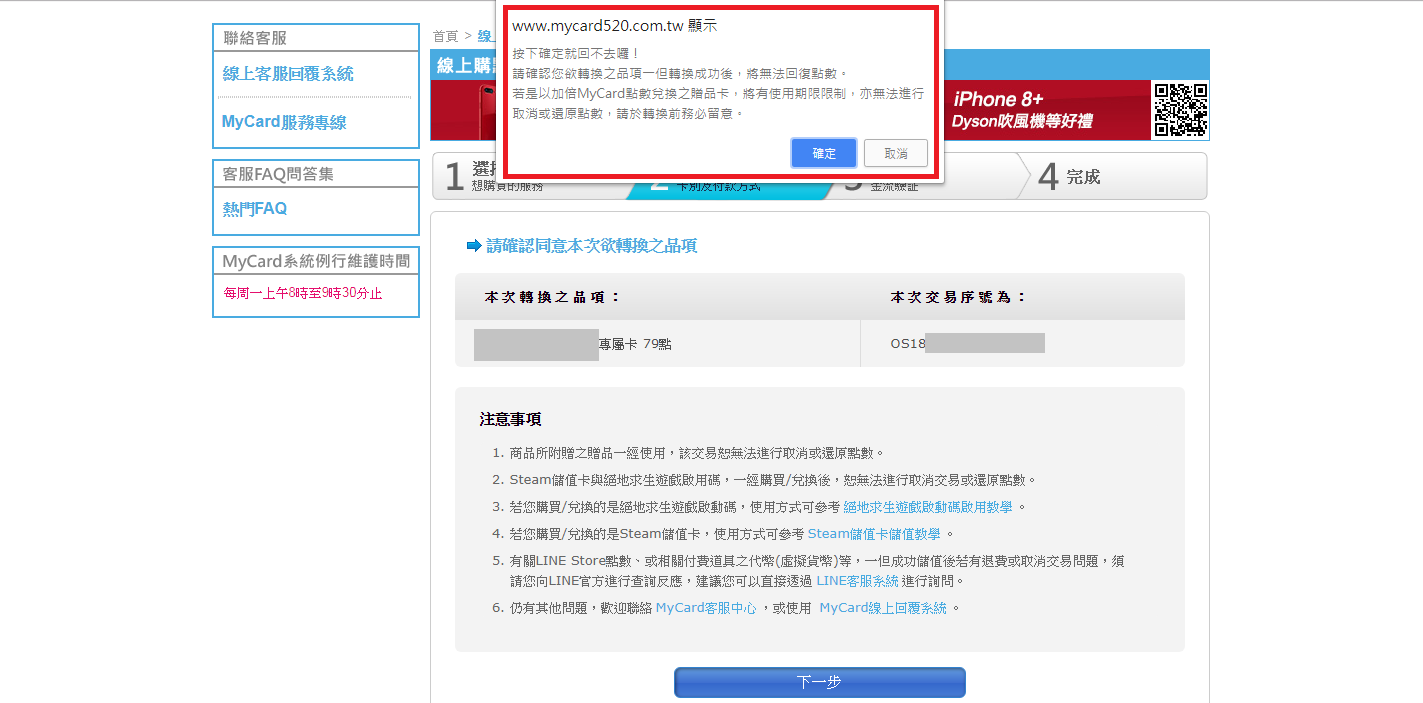The height and width of the screenshot is (703, 1423).
Task: Open the MyCard服務專線 sidebar link
Action: coord(284,122)
